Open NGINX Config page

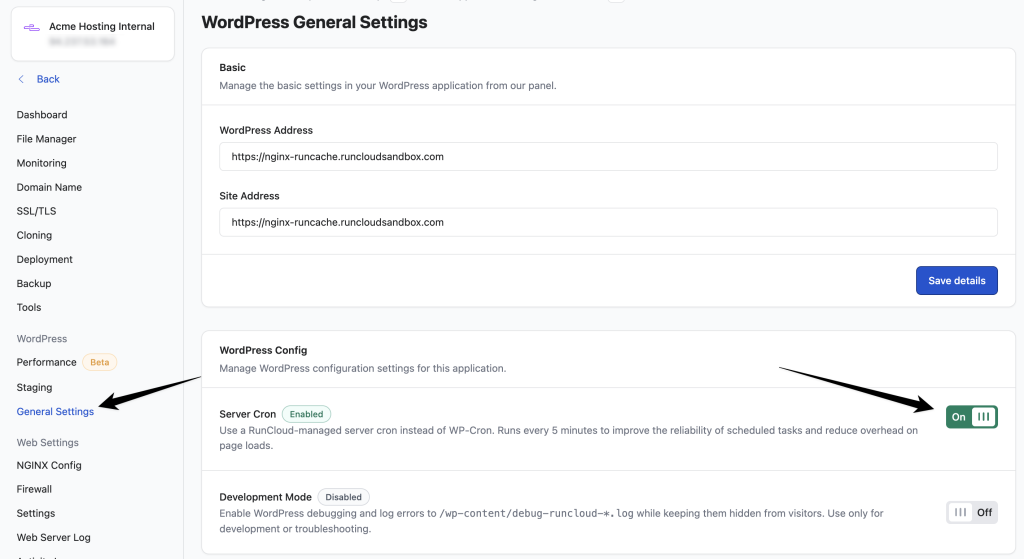(49, 466)
